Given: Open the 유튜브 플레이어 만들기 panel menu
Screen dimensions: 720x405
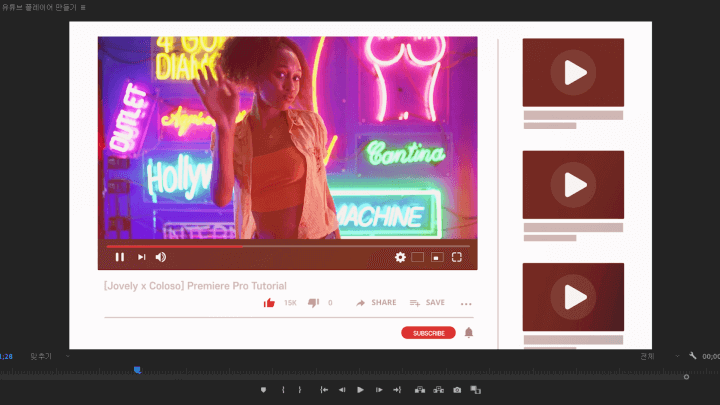Looking at the screenshot, I should click(x=83, y=7).
